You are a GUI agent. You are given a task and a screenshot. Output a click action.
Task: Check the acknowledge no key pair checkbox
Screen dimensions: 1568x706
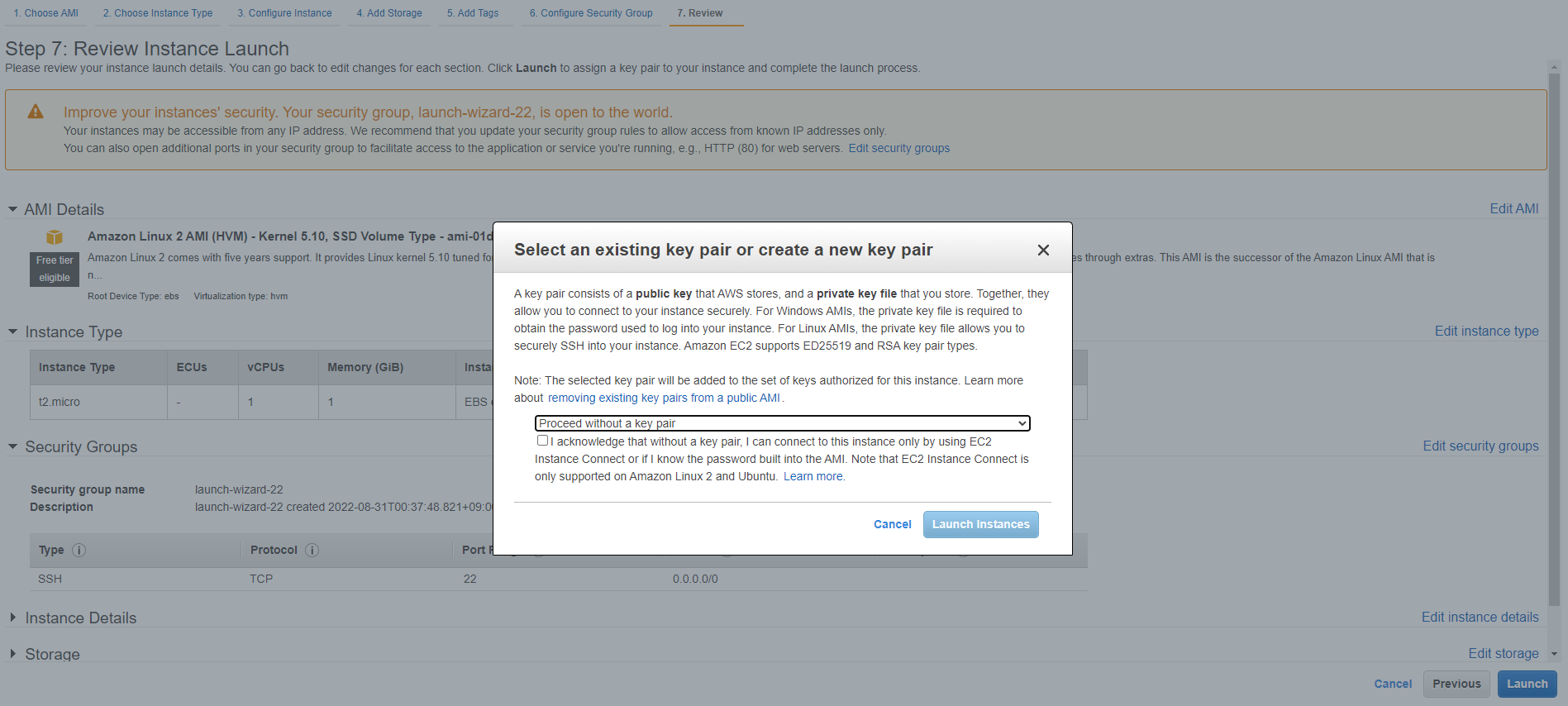pos(542,441)
